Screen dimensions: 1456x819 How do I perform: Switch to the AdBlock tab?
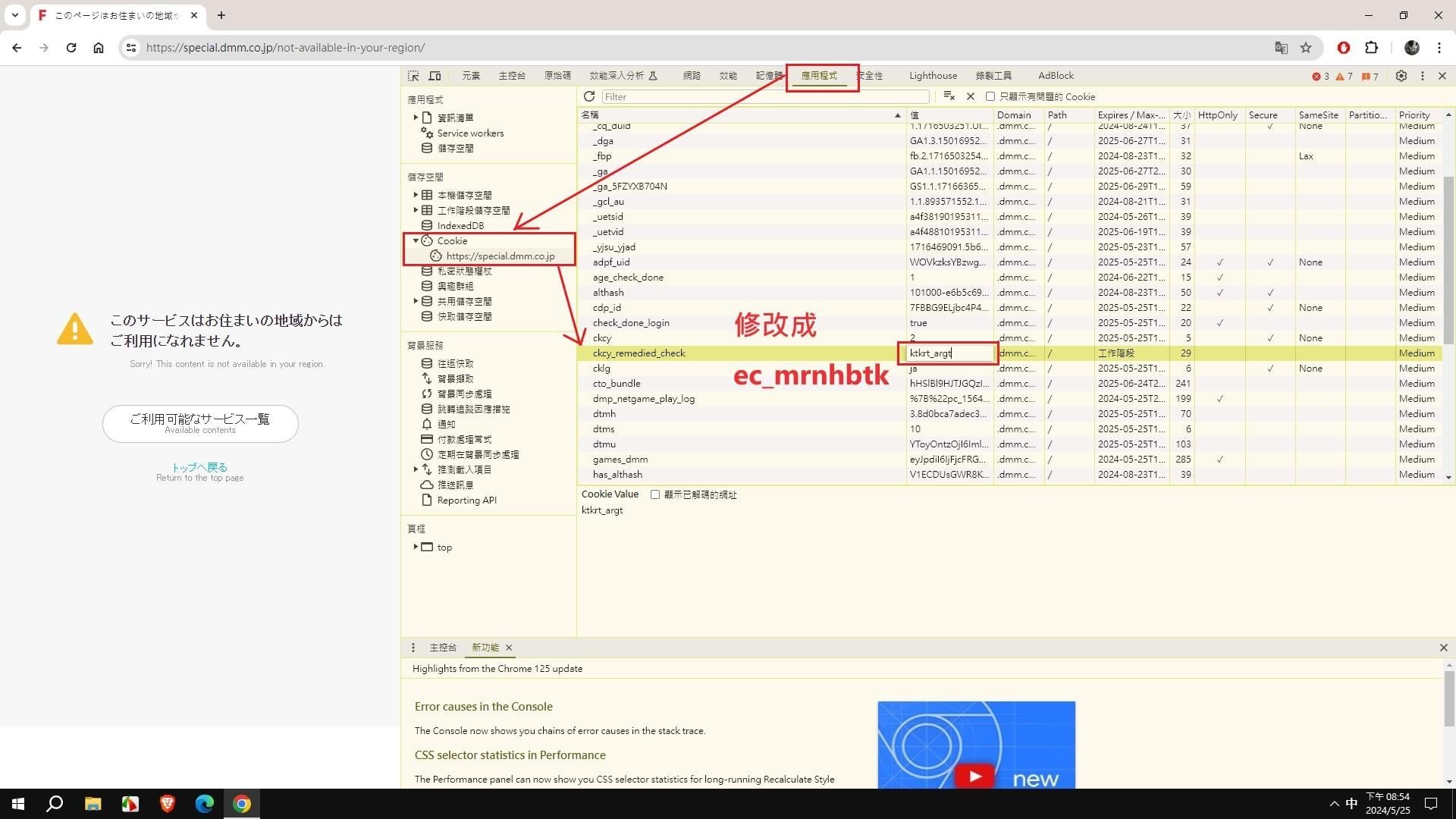coord(1056,76)
